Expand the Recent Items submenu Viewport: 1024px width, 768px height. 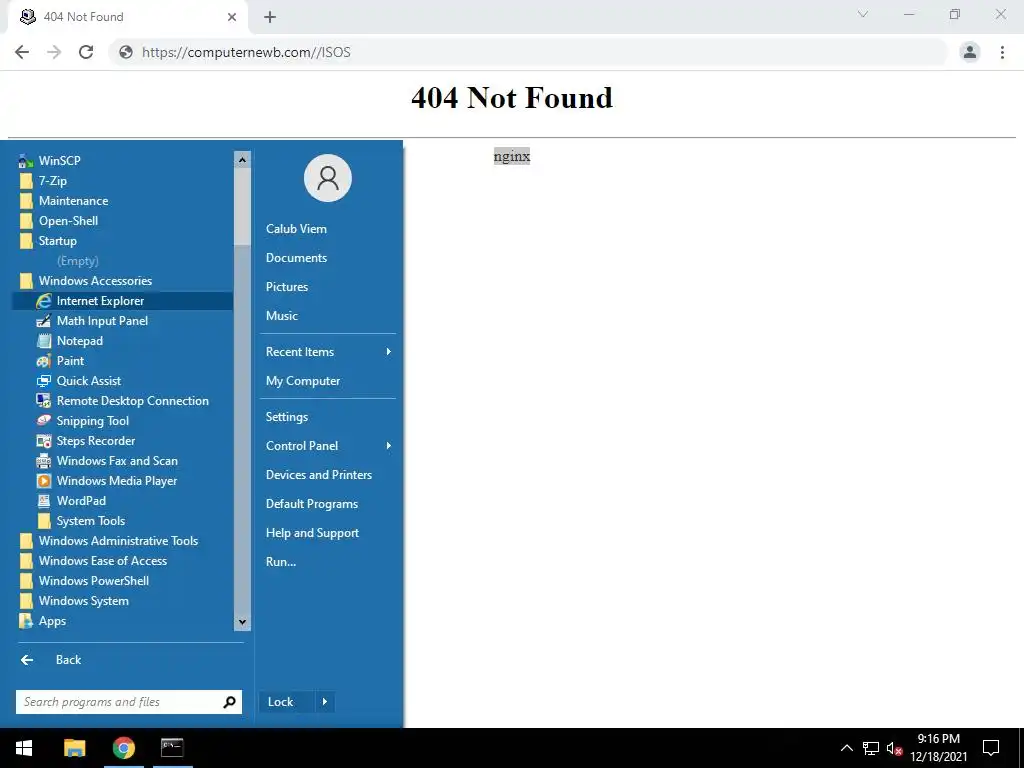(328, 352)
